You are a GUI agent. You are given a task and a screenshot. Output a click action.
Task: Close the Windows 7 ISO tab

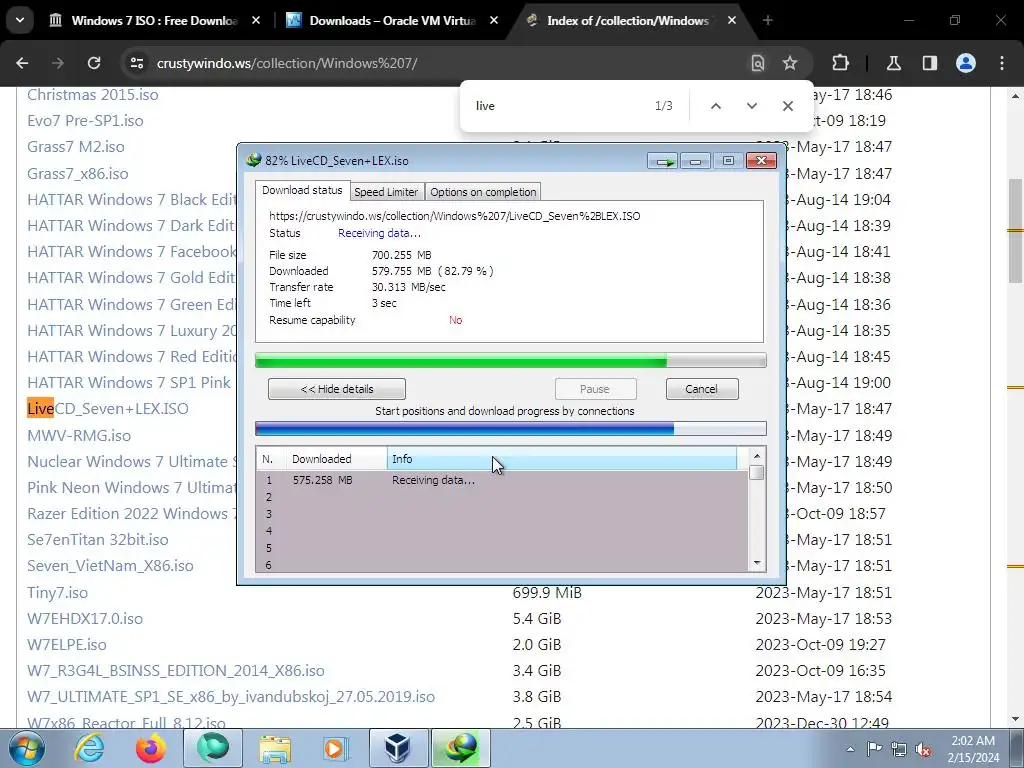coord(256,20)
